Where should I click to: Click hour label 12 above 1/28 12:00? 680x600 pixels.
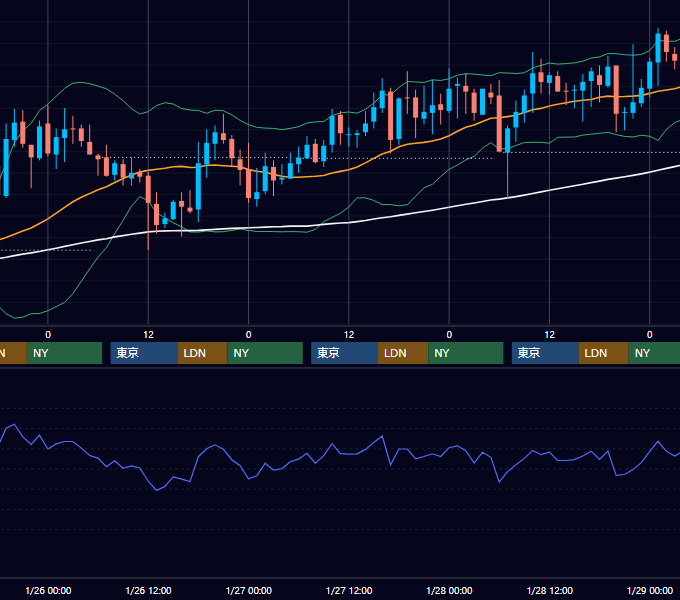pyautogui.click(x=549, y=335)
